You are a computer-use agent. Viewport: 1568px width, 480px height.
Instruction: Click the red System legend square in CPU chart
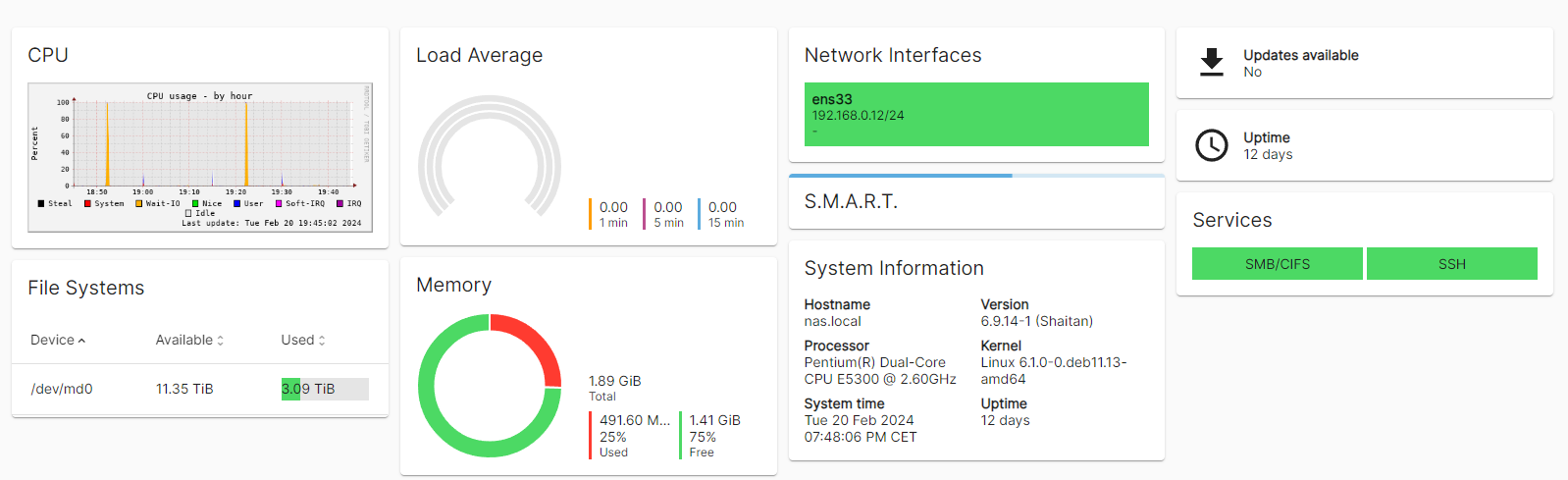pyautogui.click(x=88, y=204)
